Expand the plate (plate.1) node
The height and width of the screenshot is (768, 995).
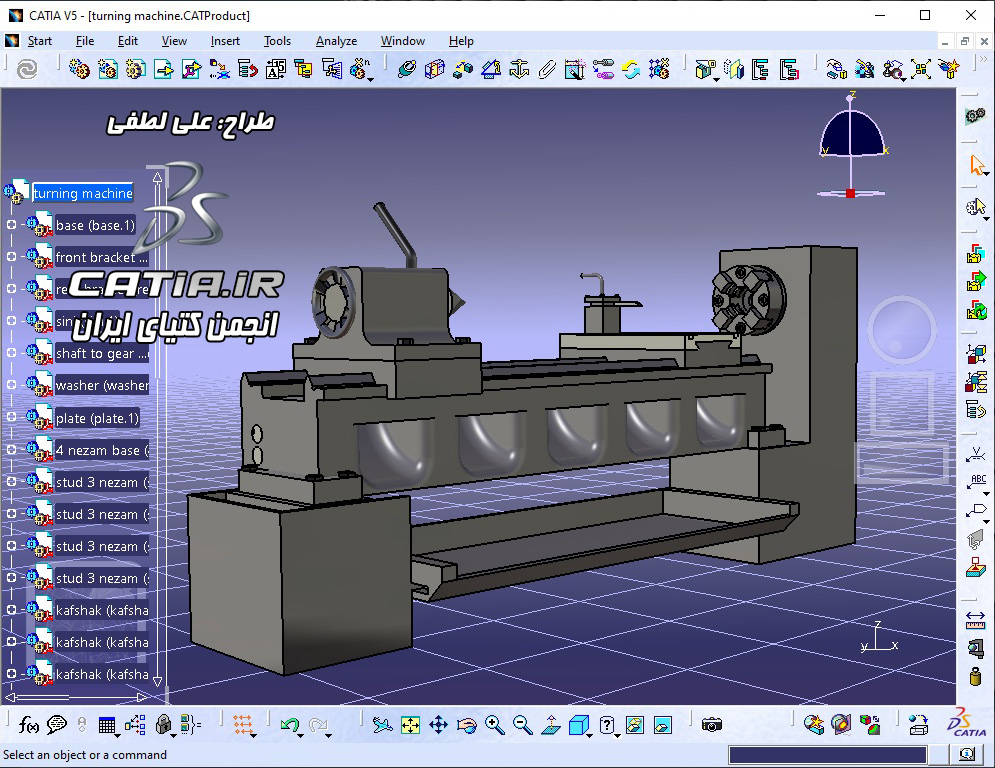click(11, 417)
